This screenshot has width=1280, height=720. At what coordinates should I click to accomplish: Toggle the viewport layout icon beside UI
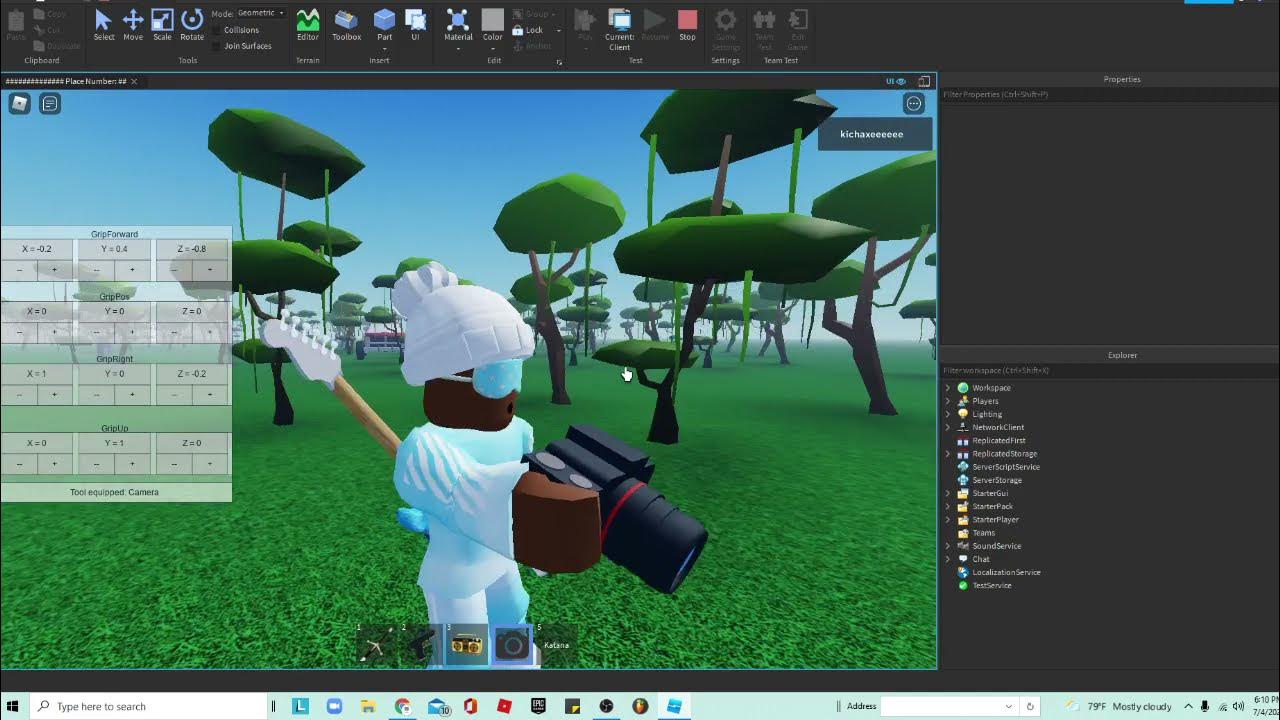(924, 81)
